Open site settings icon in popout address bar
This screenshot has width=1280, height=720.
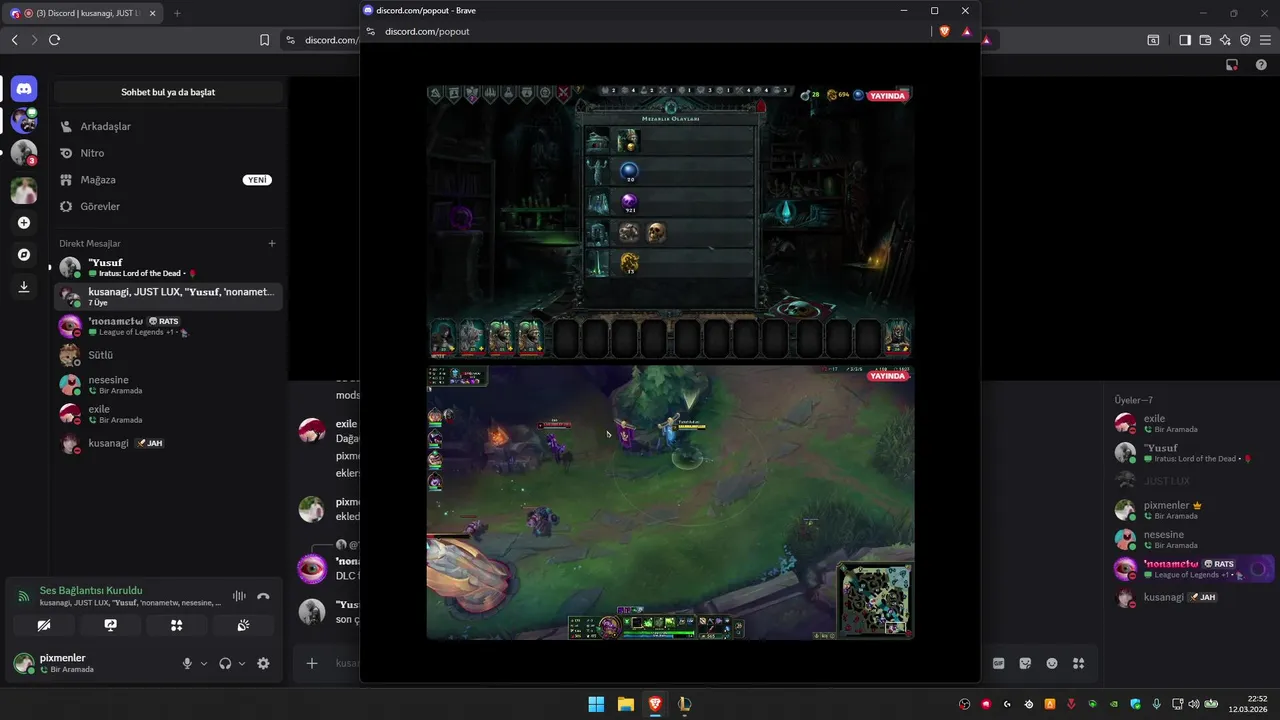pos(370,31)
